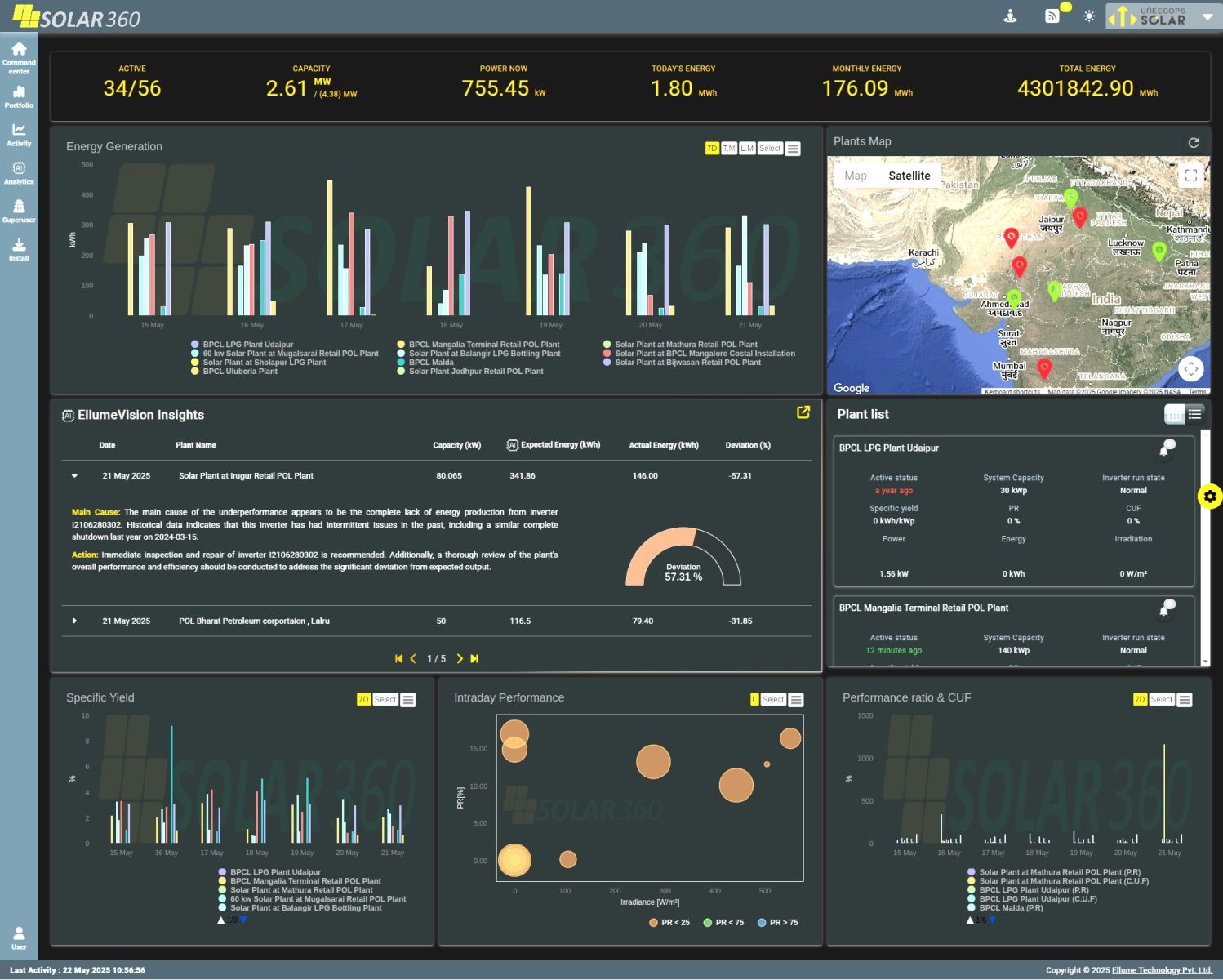
Task: Go to previous insights page
Action: (413, 658)
